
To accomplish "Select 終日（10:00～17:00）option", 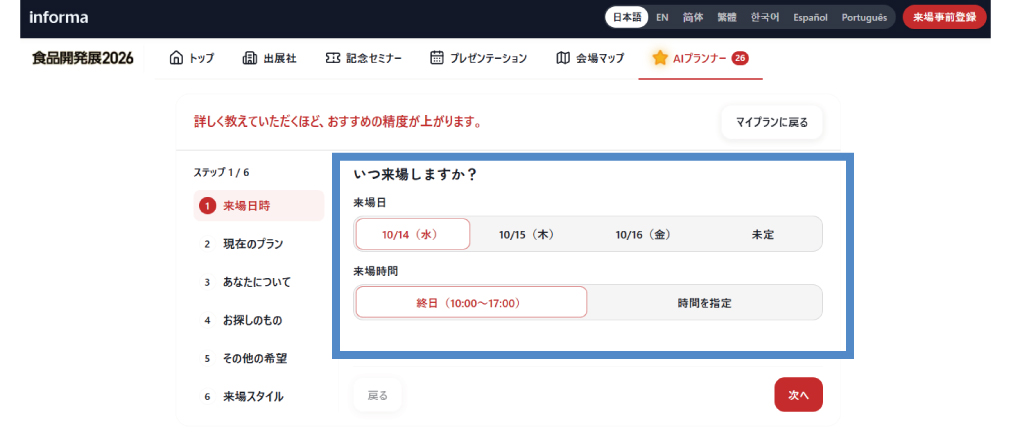I will click(x=471, y=303).
